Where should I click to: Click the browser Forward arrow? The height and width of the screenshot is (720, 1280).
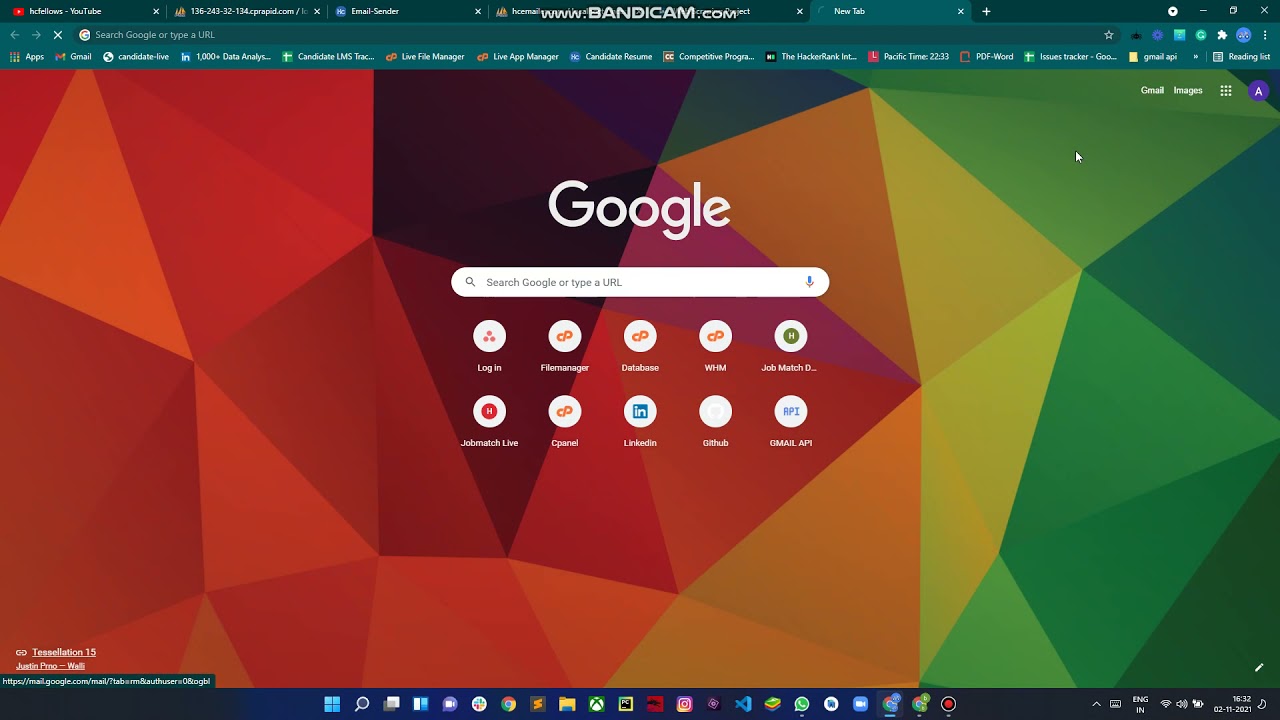point(36,35)
